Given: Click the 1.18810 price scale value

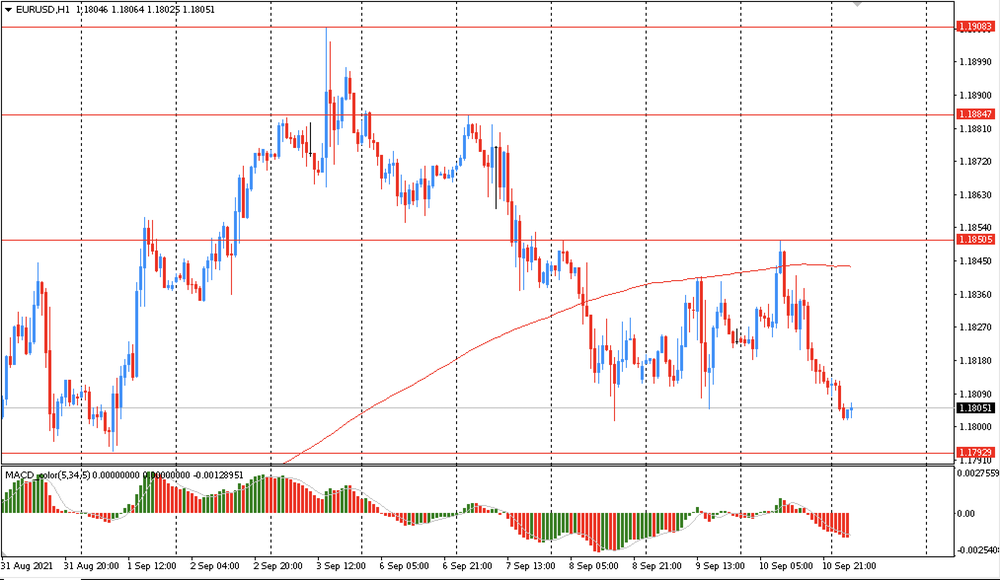Looking at the screenshot, I should [976, 129].
